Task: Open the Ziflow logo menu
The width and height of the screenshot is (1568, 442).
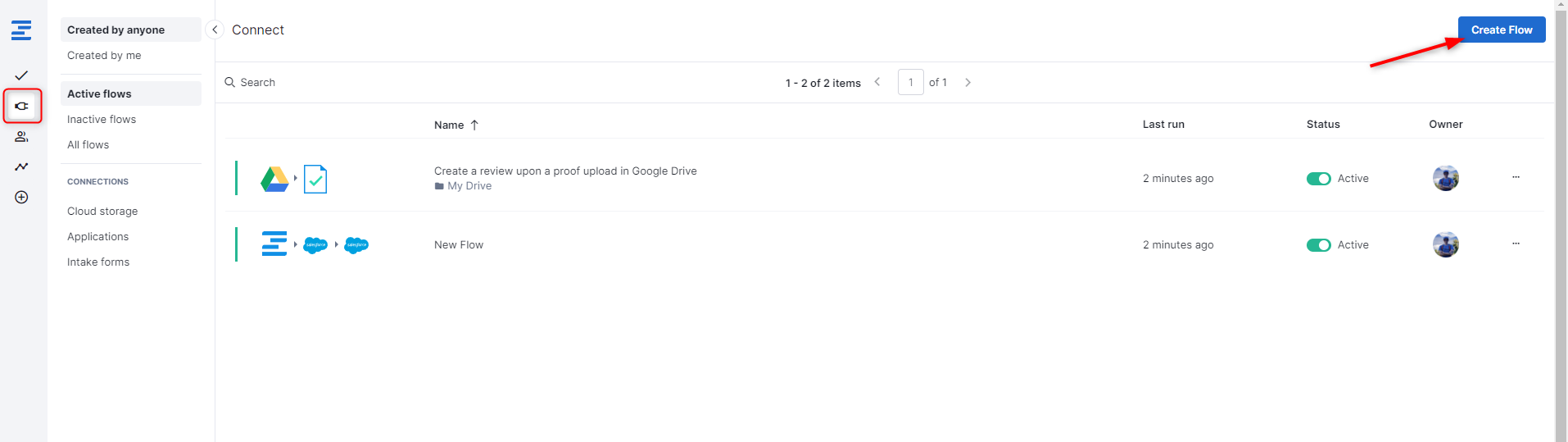Action: 21,30
